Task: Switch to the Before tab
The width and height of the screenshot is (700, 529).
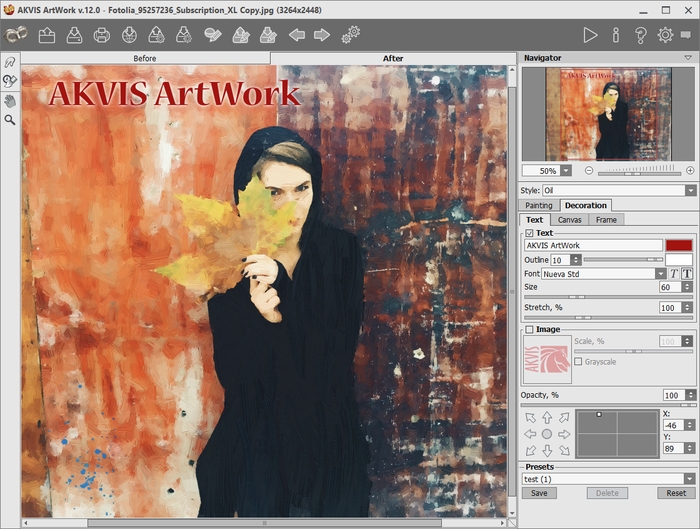Action: pyautogui.click(x=145, y=58)
